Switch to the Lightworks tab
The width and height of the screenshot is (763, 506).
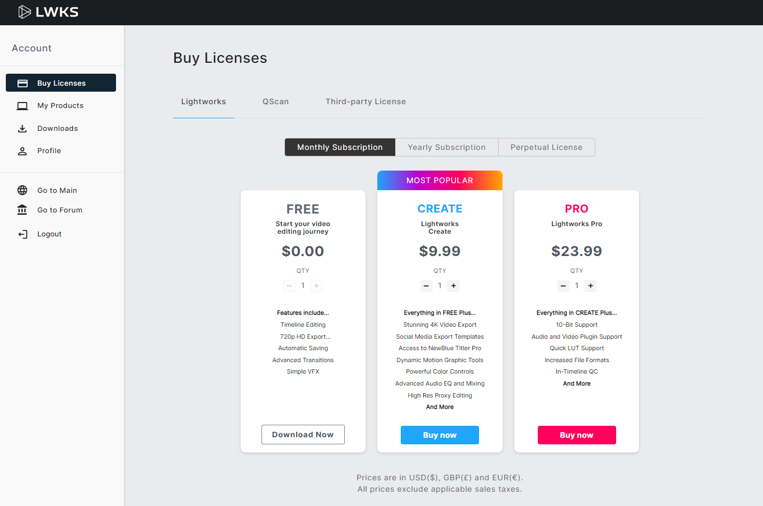(203, 102)
